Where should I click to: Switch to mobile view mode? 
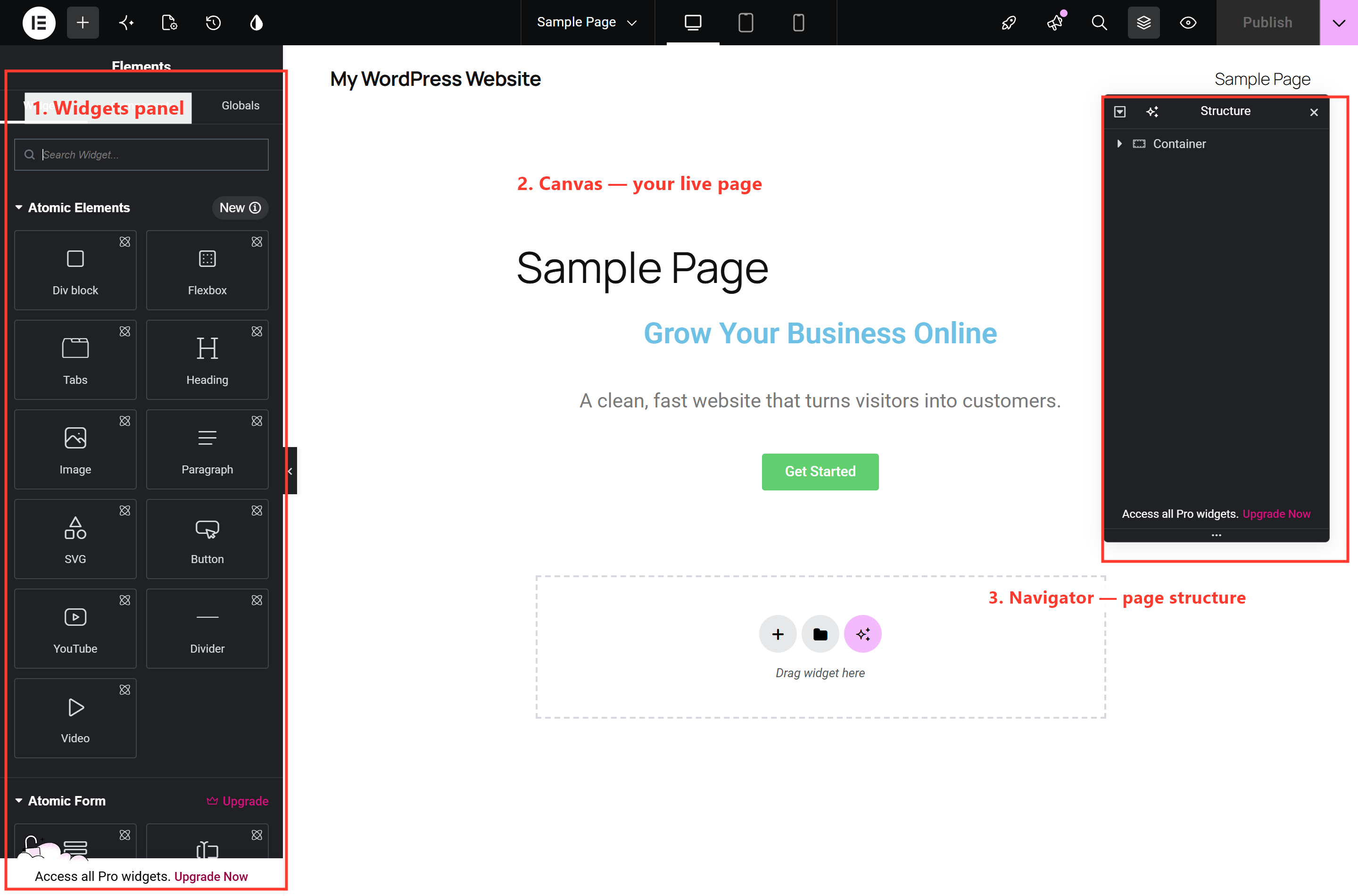coord(799,23)
